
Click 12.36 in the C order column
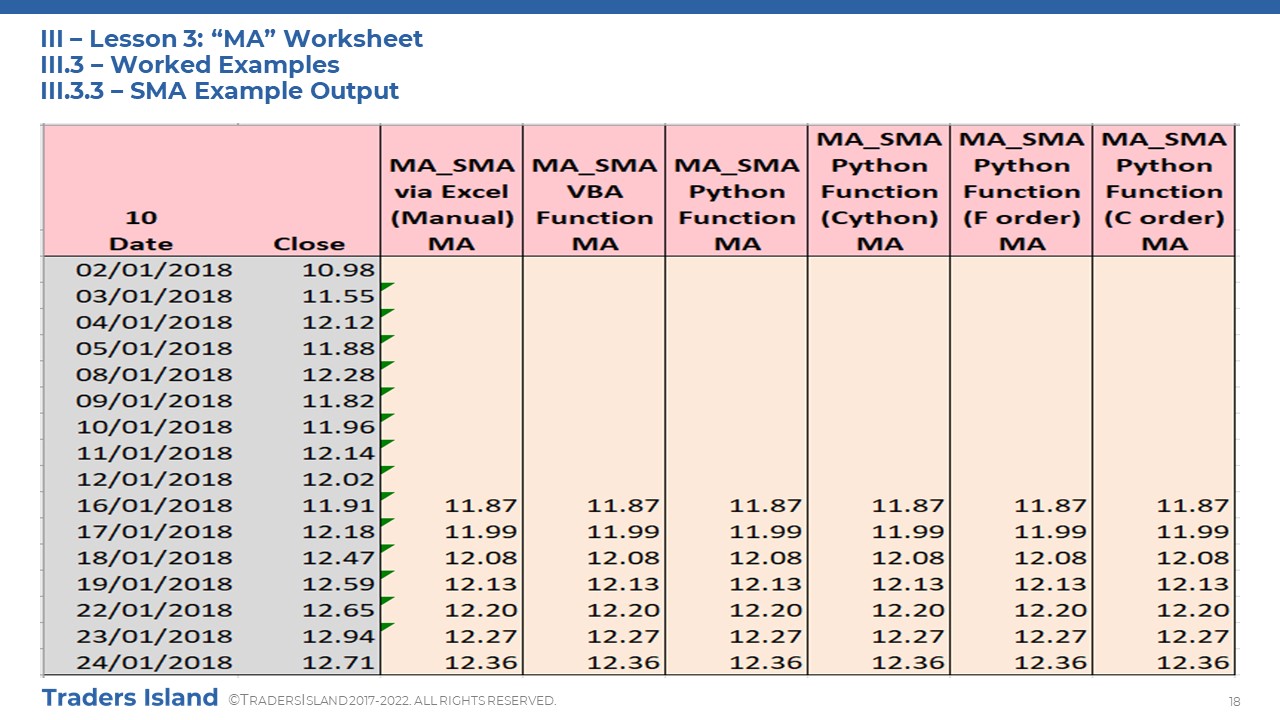1193,662
